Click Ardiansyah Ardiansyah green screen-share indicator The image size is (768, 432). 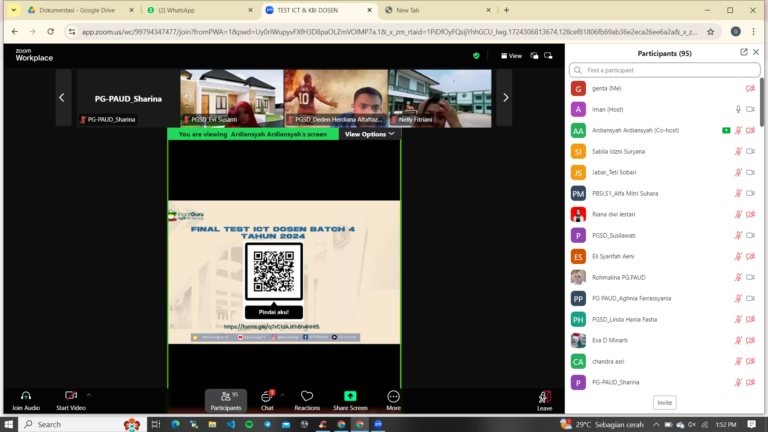coord(726,130)
